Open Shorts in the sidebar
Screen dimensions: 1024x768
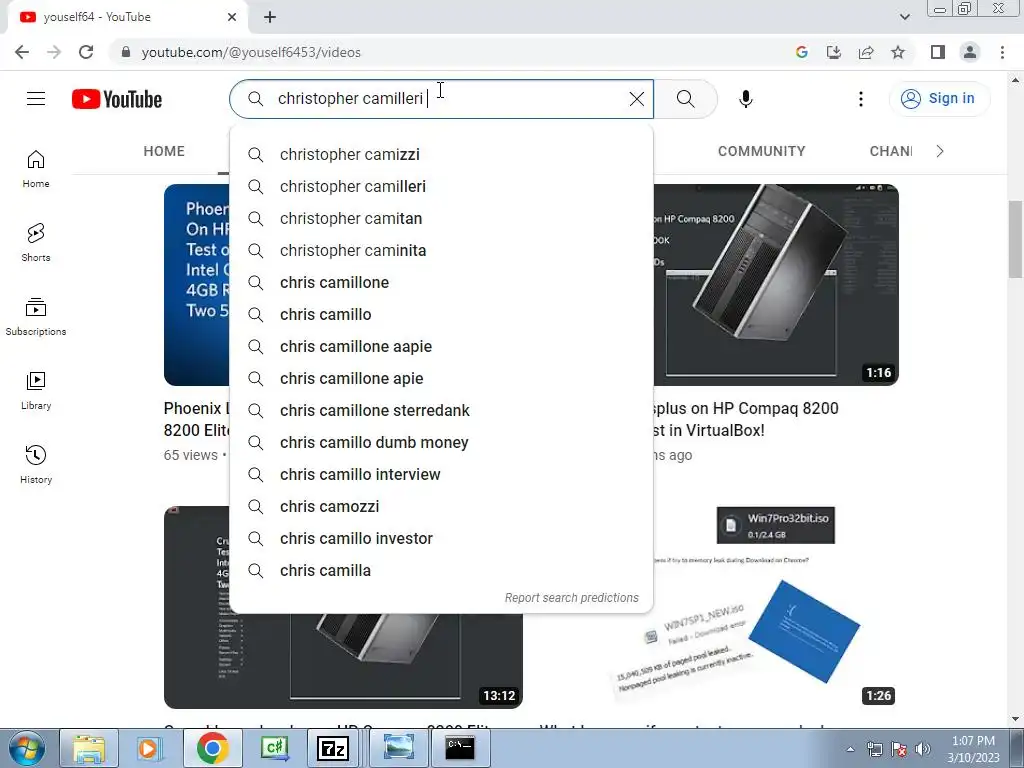tap(36, 242)
